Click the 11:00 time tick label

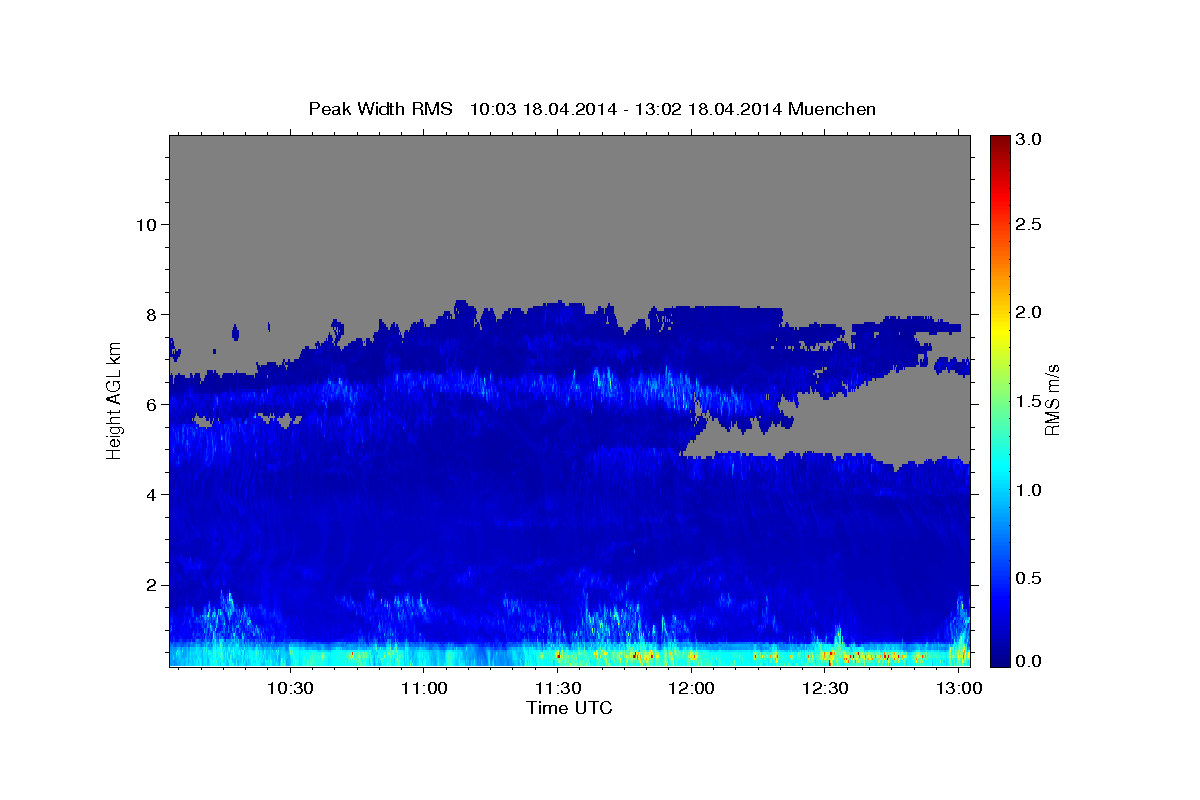pos(424,689)
